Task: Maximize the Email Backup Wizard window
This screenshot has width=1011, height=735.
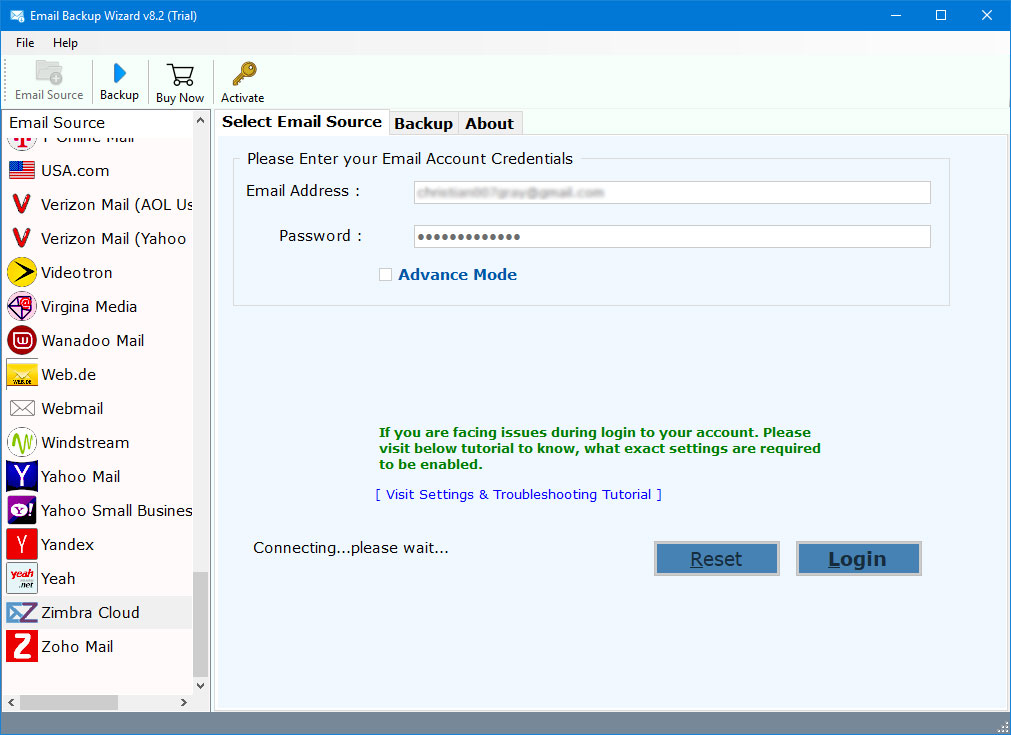Action: pyautogui.click(x=941, y=15)
